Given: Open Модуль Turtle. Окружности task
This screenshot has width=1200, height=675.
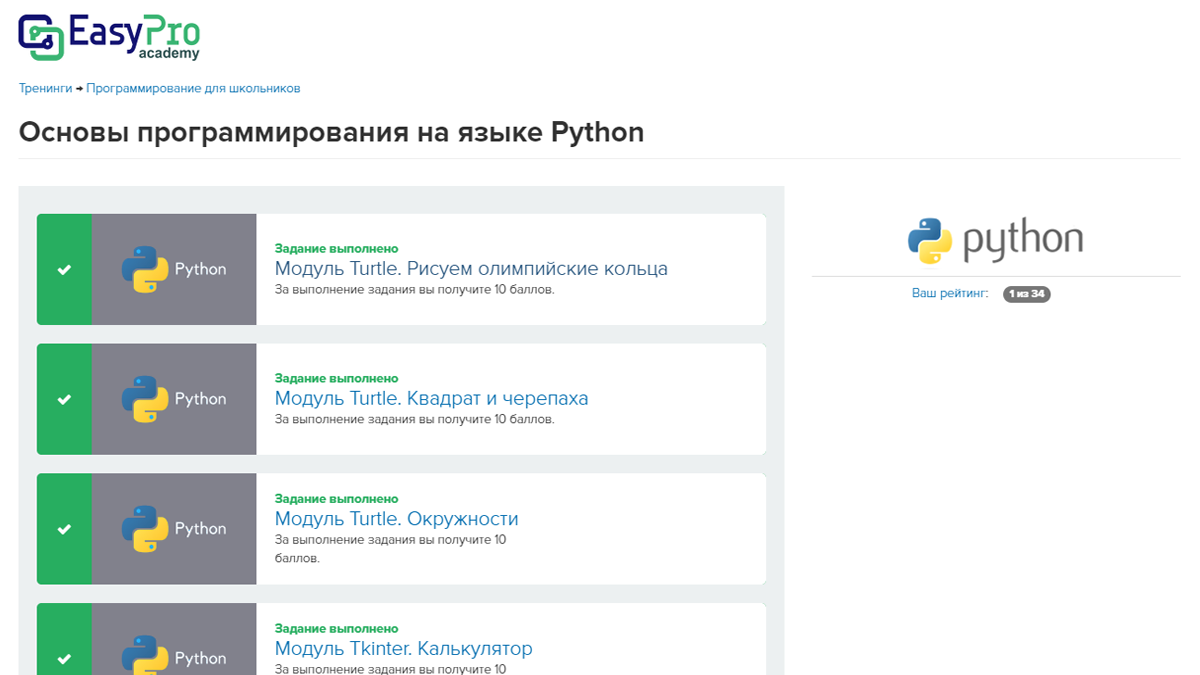Looking at the screenshot, I should pos(396,518).
